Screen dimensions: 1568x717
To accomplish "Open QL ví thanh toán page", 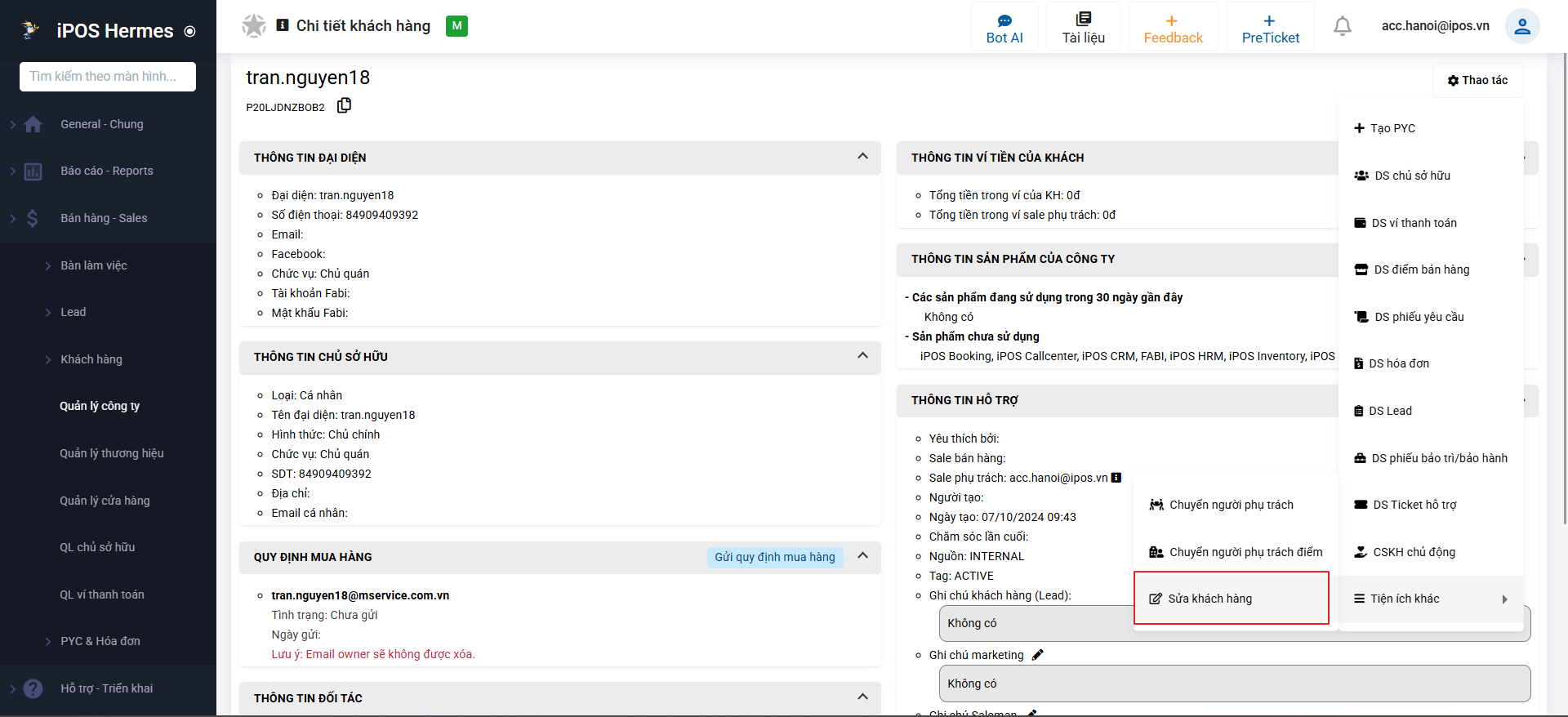I will coord(102,595).
